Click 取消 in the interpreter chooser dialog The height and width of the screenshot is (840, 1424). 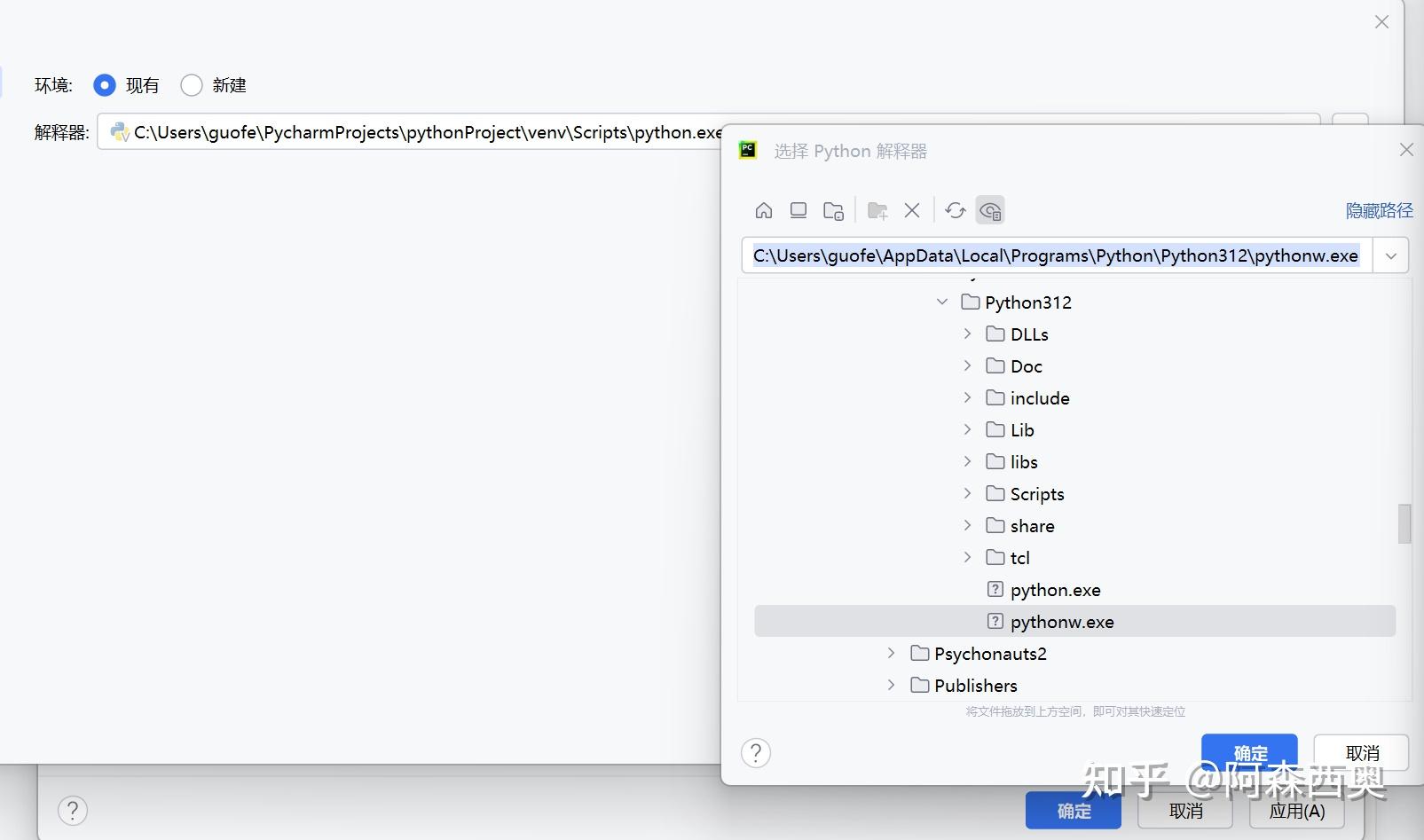click(1362, 753)
